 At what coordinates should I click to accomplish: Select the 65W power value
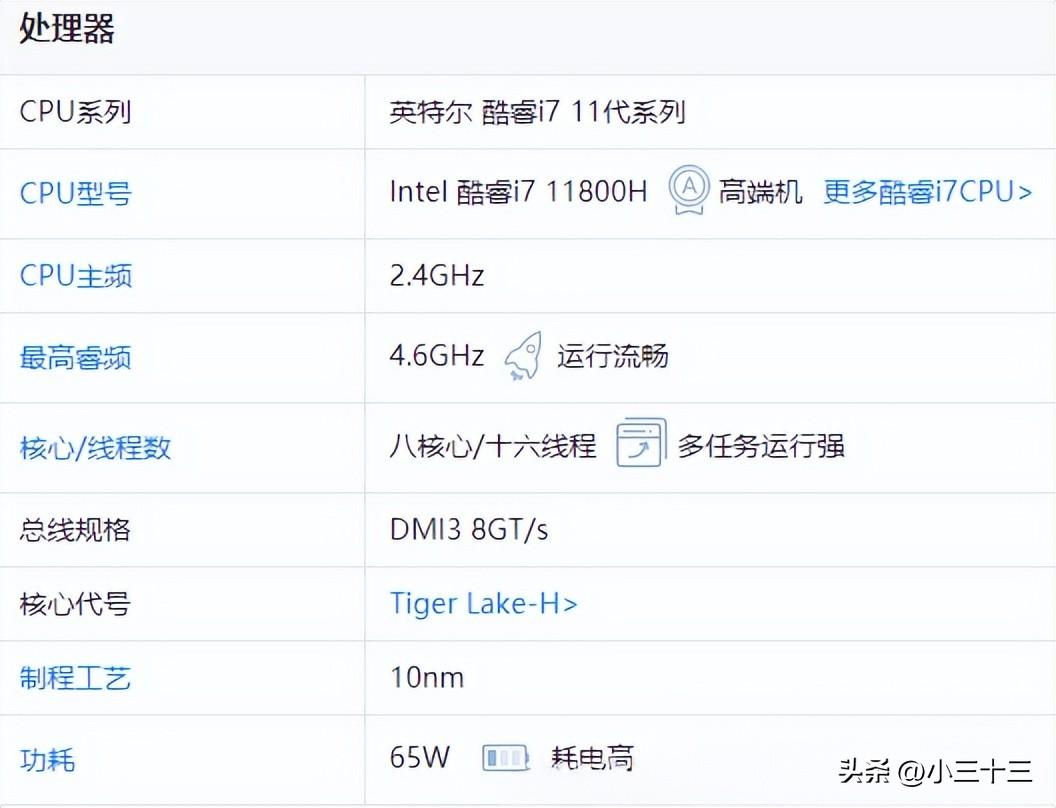(x=420, y=758)
